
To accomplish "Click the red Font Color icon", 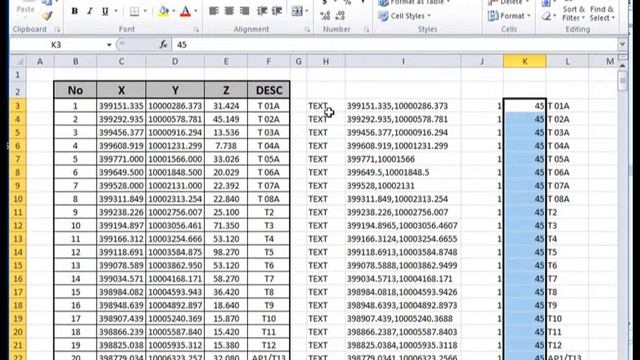I will click(186, 11).
